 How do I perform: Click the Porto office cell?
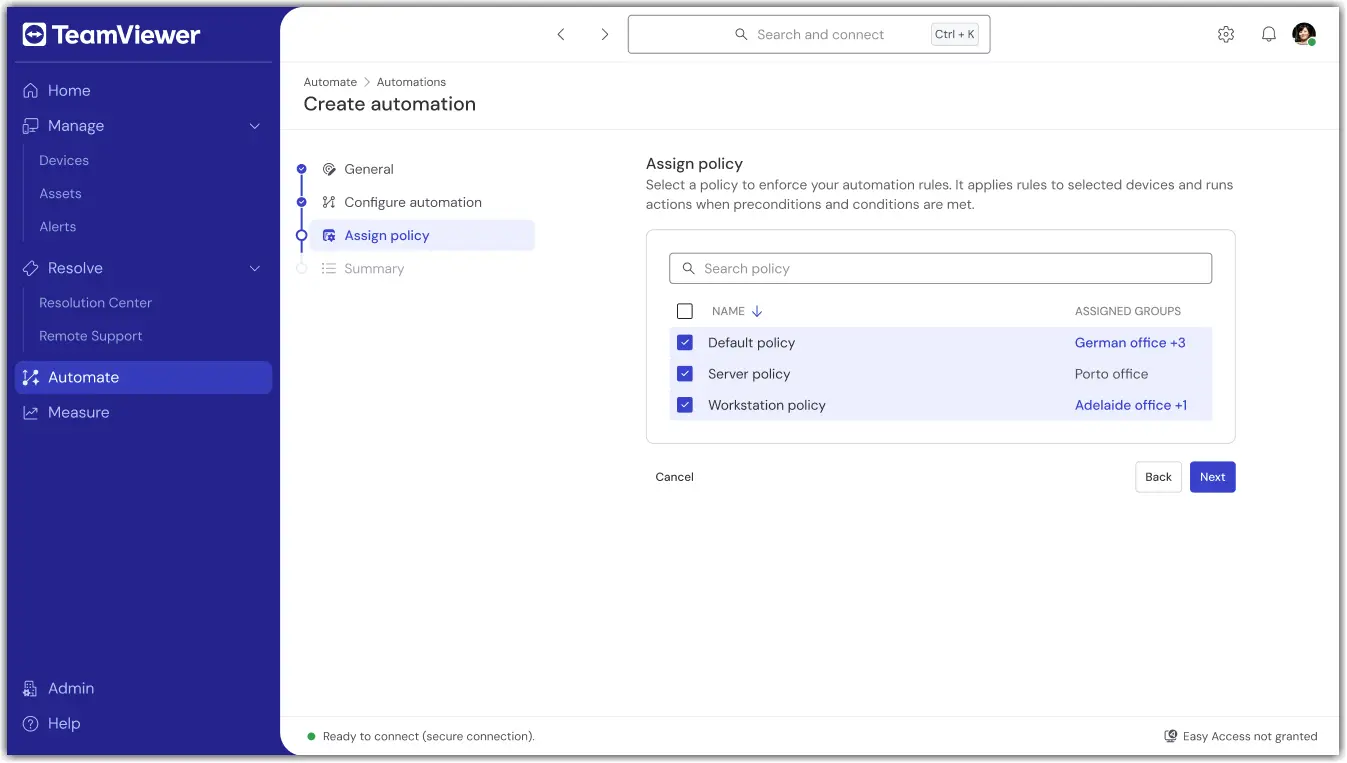coord(1112,374)
